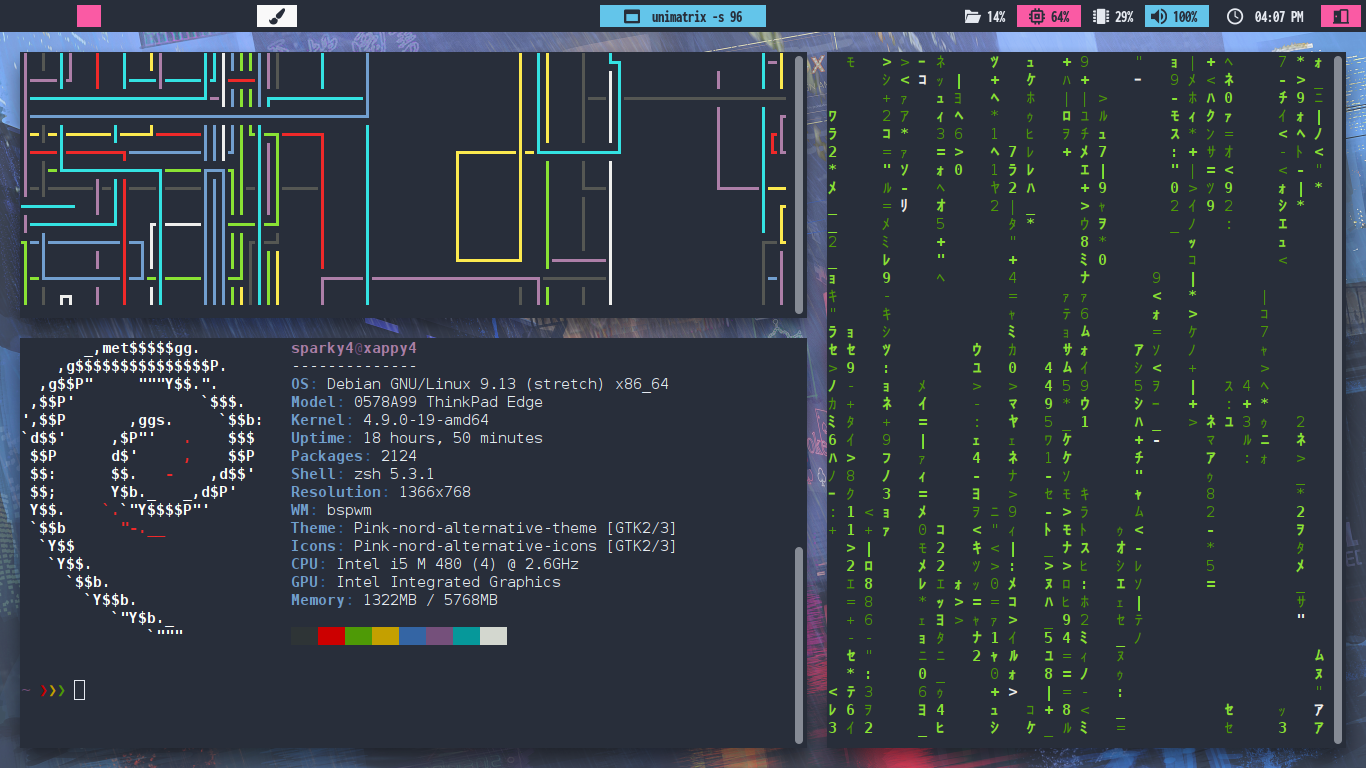Click the memory module icon beside 29%
Image resolution: width=1366 pixels, height=768 pixels.
point(1101,17)
